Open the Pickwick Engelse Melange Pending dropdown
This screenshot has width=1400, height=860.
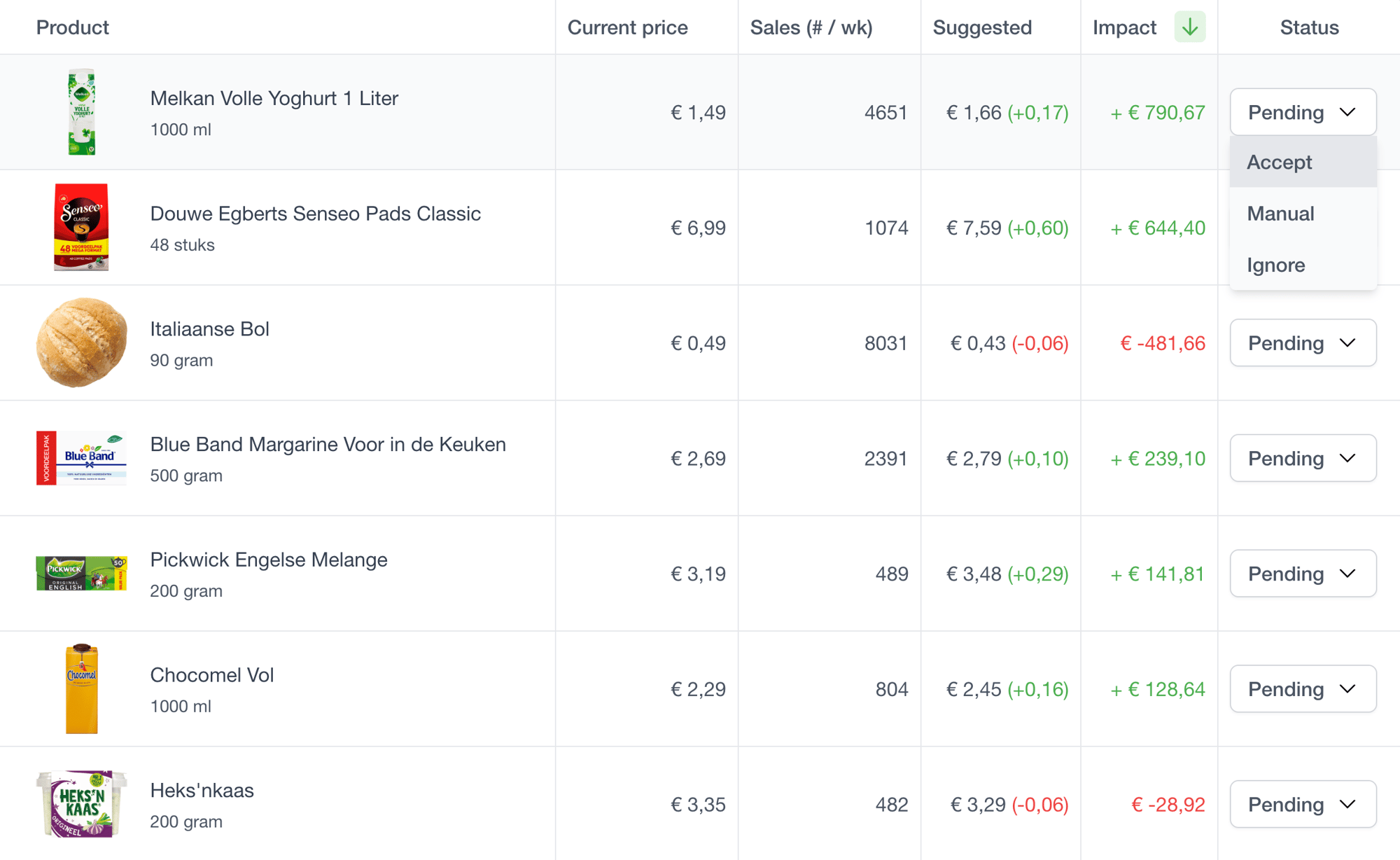[x=1303, y=574]
